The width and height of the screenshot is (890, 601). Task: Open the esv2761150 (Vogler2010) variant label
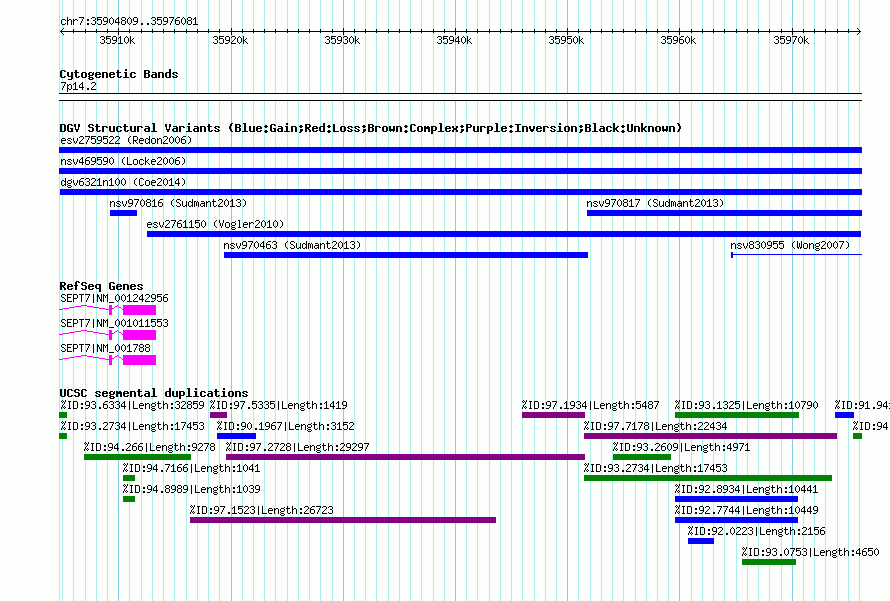215,224
